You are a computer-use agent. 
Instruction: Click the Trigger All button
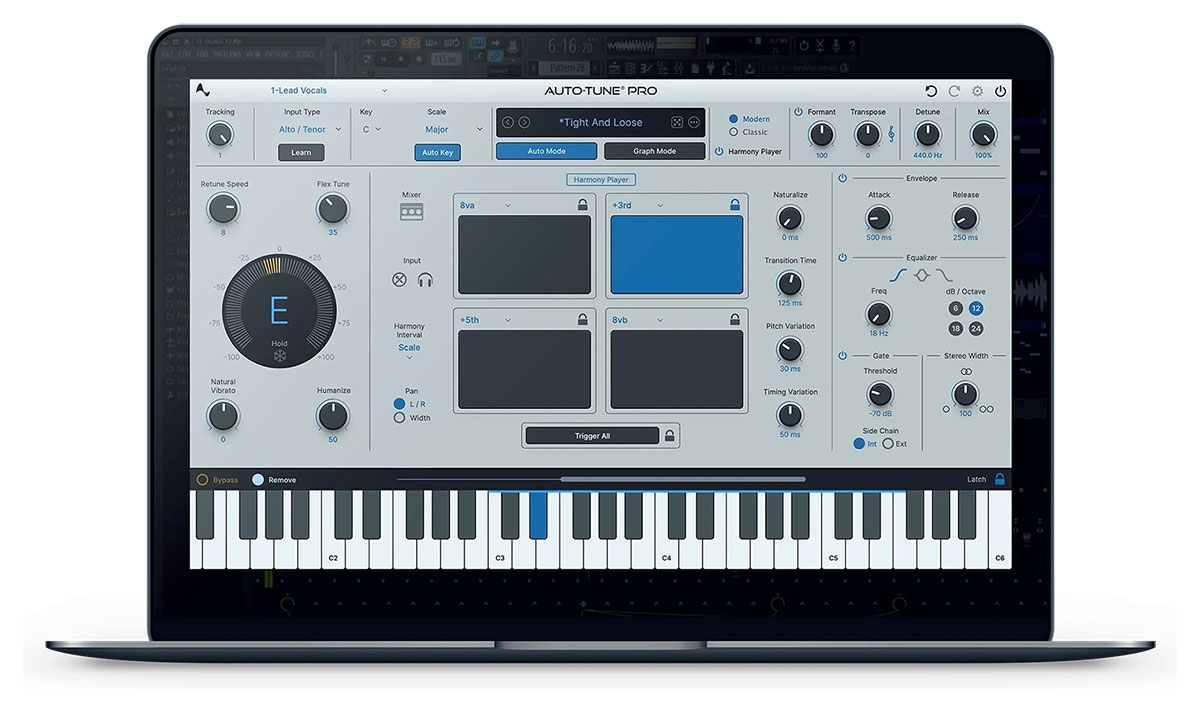592,436
